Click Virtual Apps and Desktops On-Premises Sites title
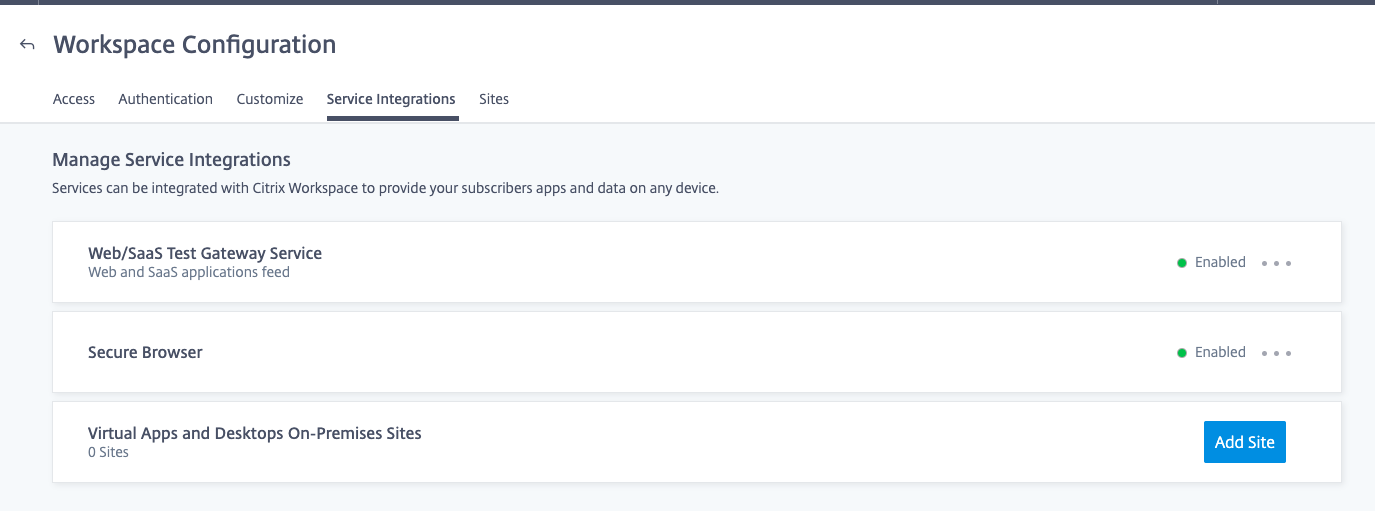The image size is (1375, 511). pyautogui.click(x=255, y=433)
